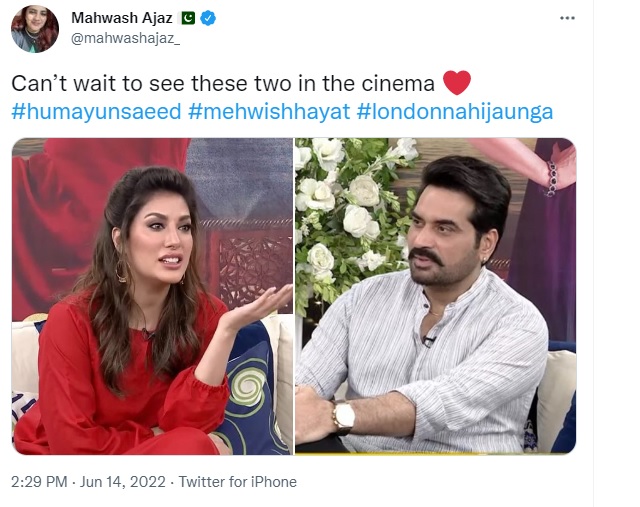Open Mahwash Ajaz display name link
The width and height of the screenshot is (640, 507).
pyautogui.click(x=122, y=18)
